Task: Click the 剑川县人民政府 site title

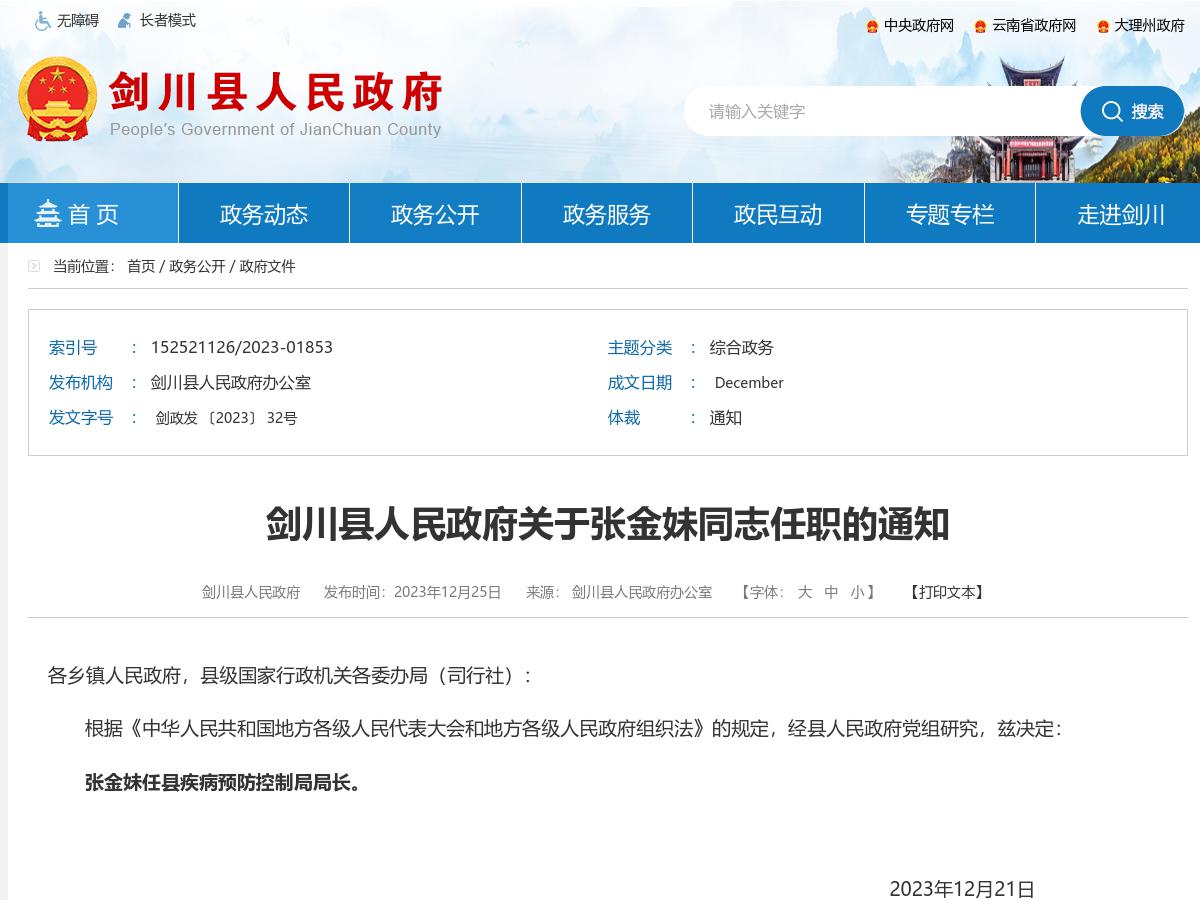Action: coord(276,93)
